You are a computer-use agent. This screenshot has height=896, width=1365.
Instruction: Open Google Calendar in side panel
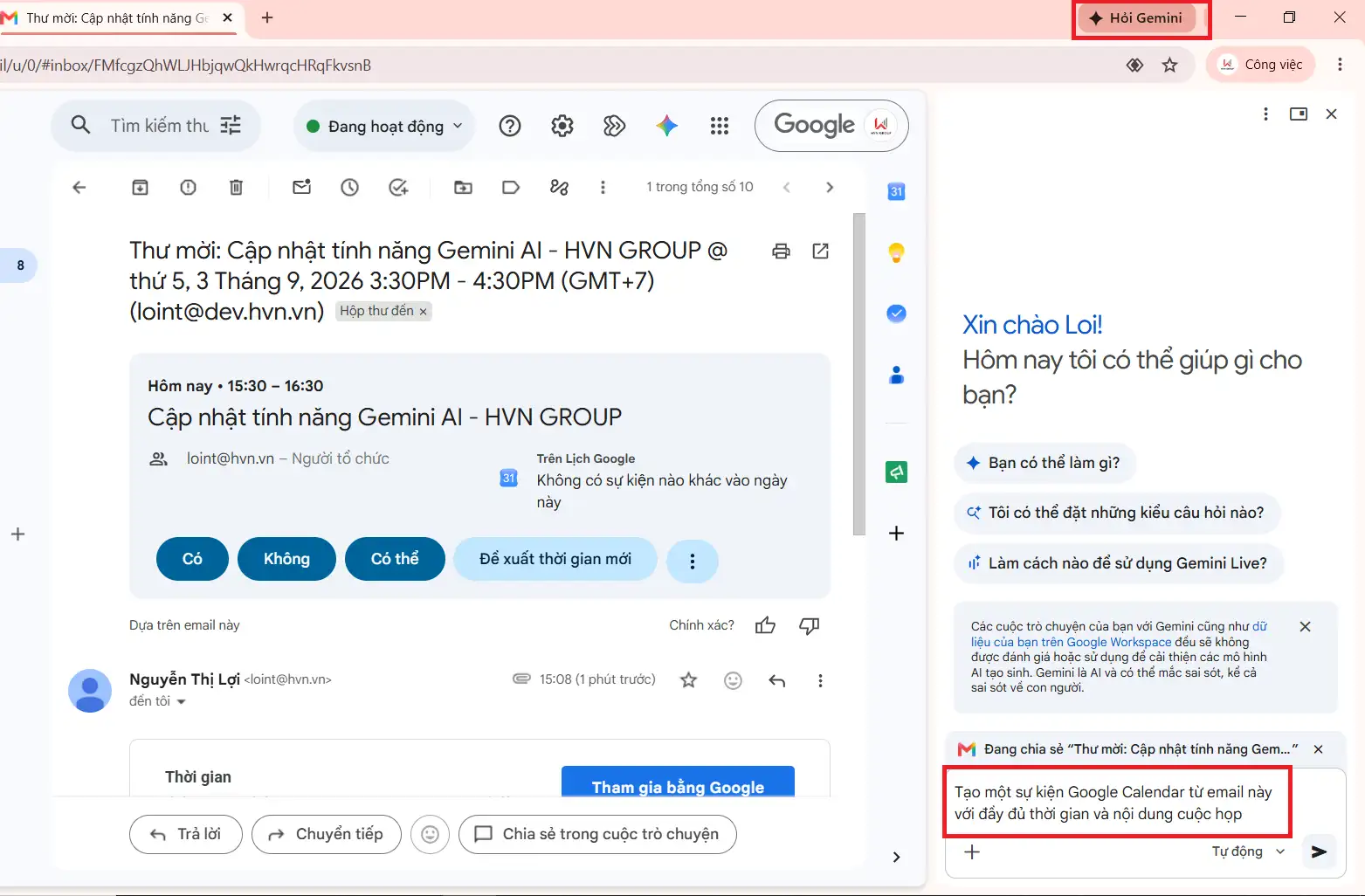(x=896, y=191)
